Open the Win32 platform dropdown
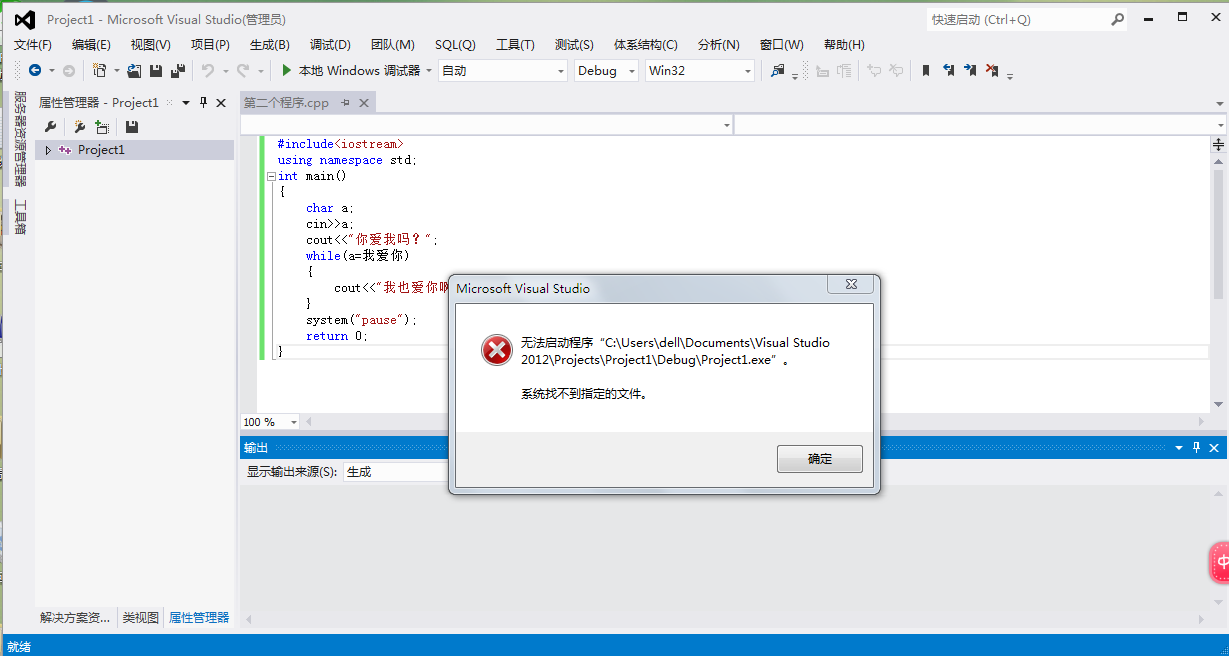The height and width of the screenshot is (656, 1229). point(748,71)
